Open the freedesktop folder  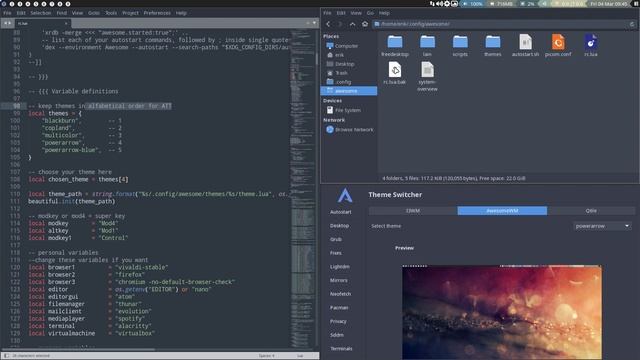(395, 45)
